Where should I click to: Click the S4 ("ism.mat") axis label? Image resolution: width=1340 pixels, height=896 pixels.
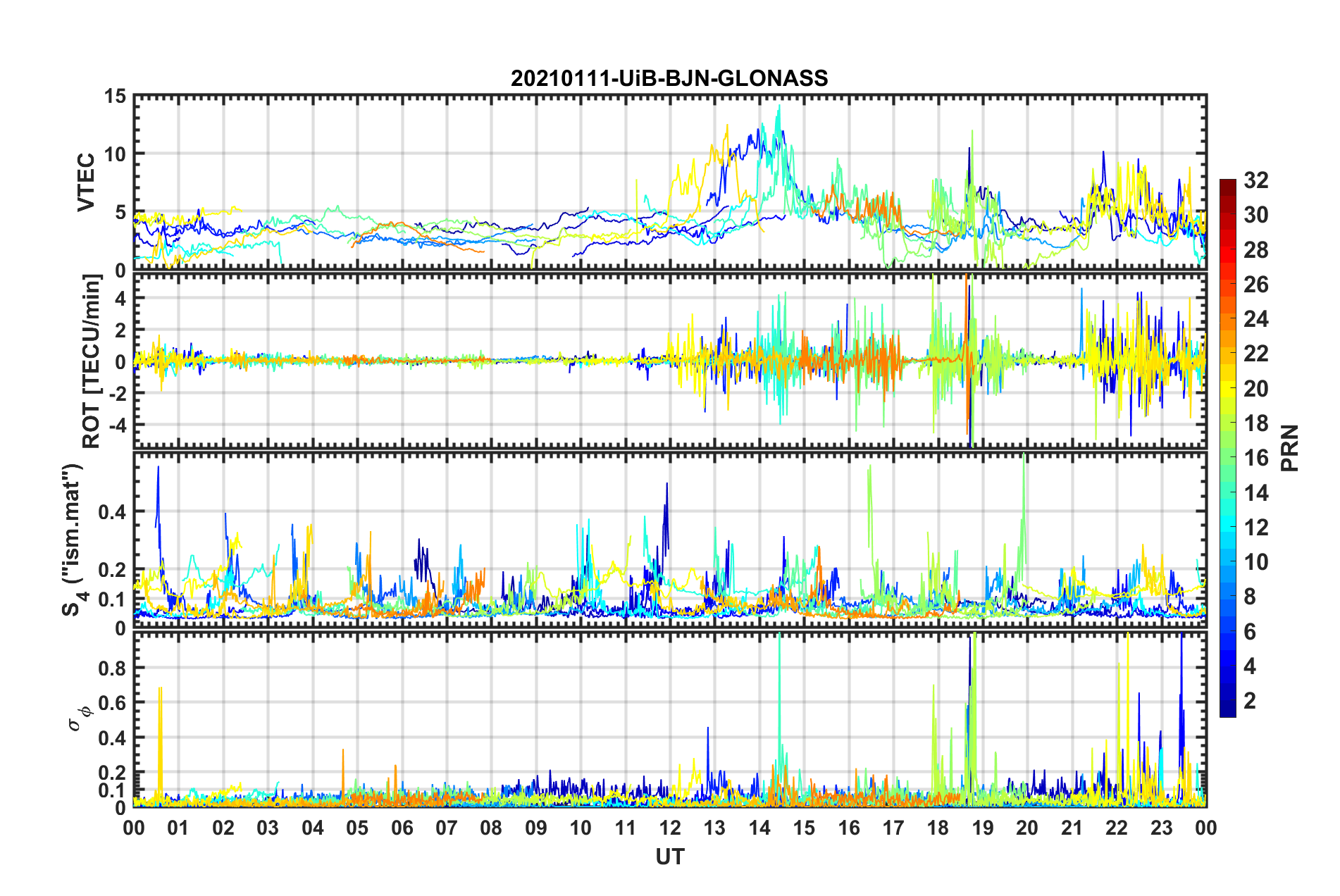coord(73,540)
